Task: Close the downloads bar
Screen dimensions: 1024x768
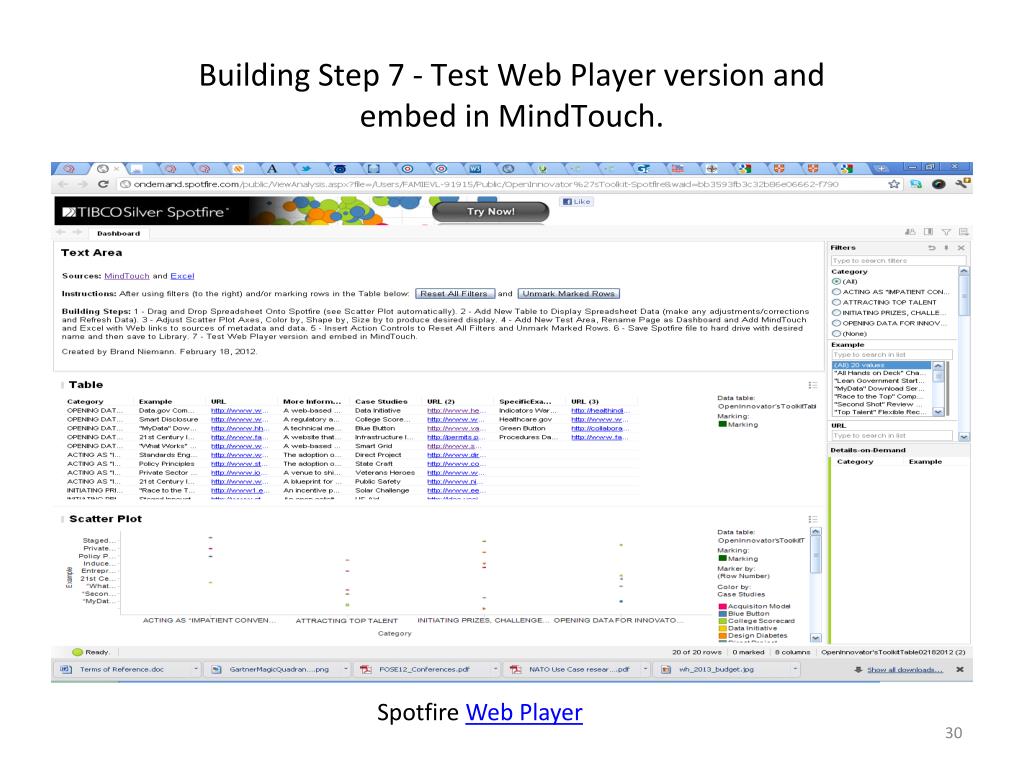Action: pyautogui.click(x=960, y=669)
